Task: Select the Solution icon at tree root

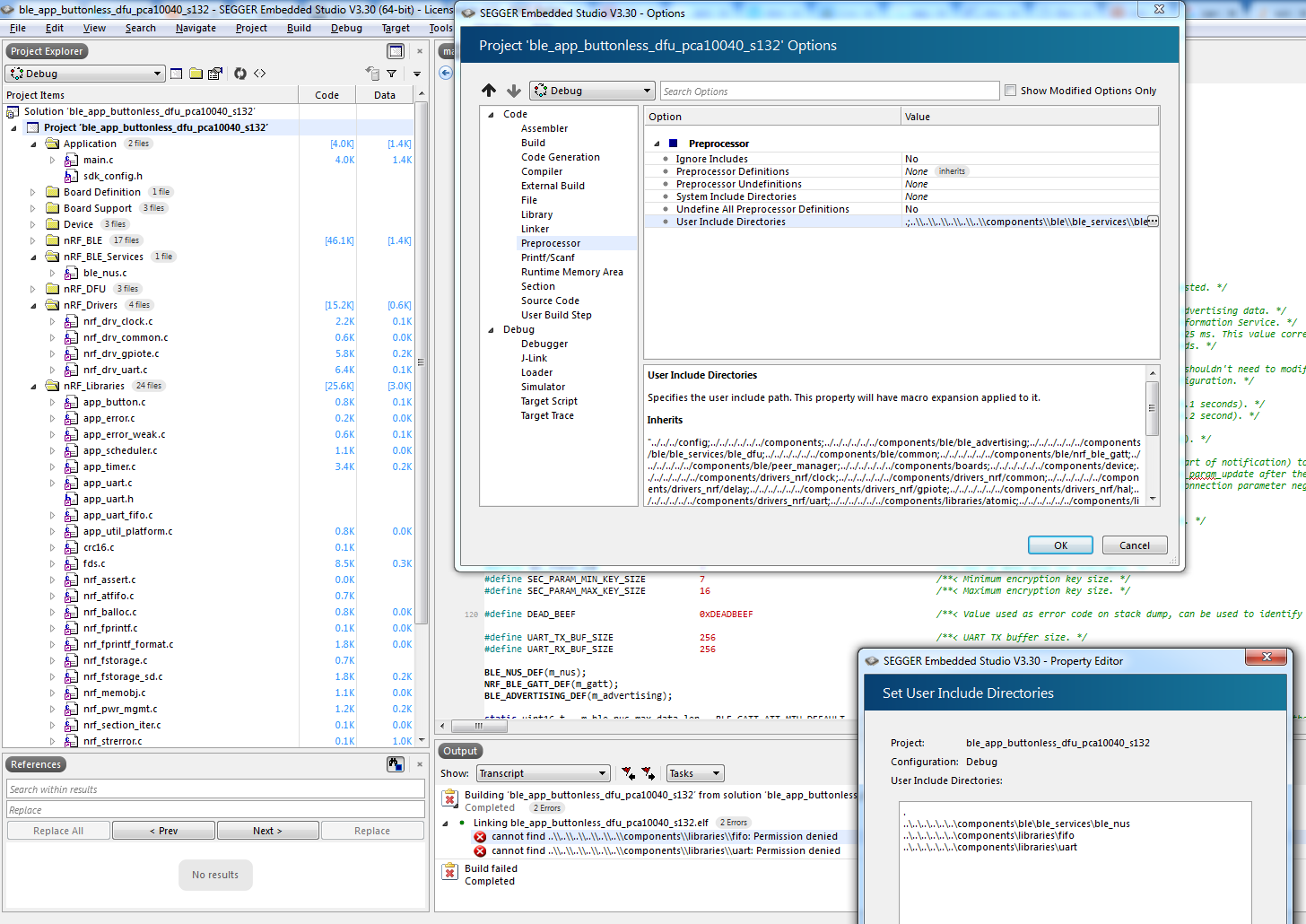Action: click(13, 111)
